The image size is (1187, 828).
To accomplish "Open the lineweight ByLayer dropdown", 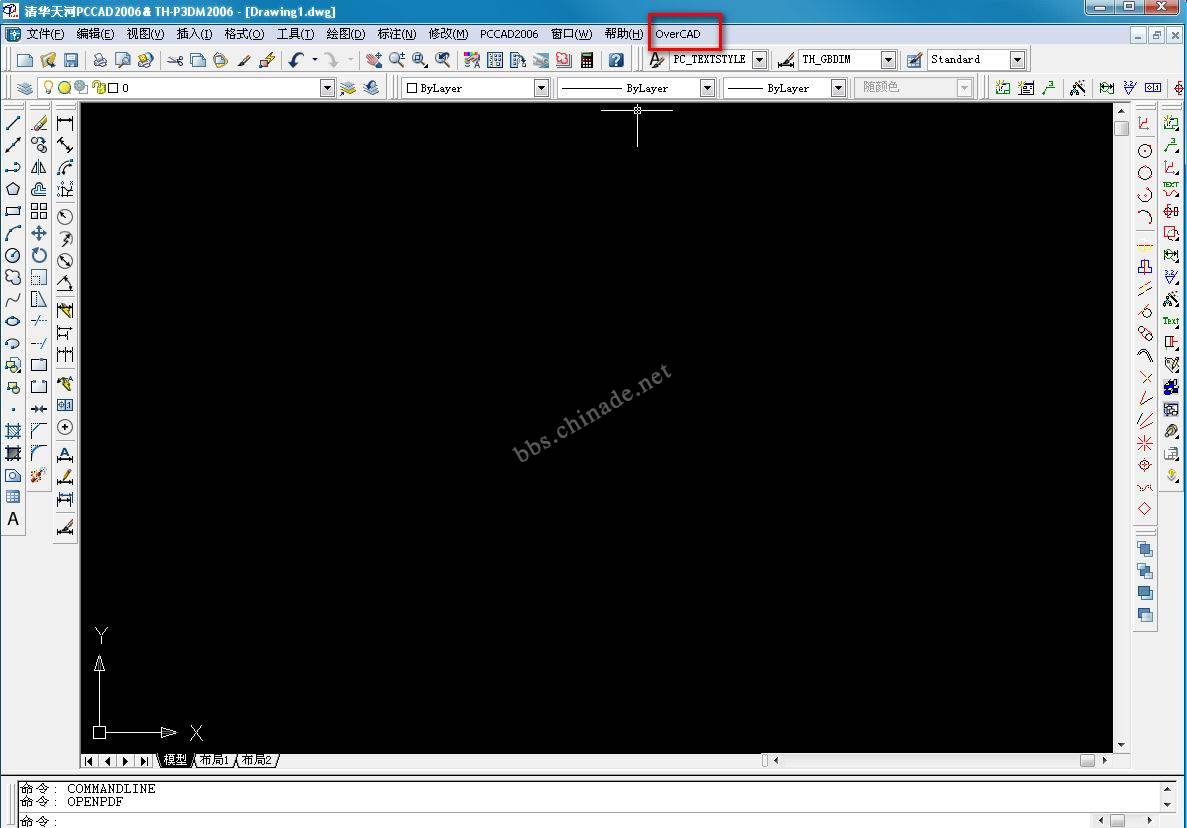I will [x=838, y=88].
